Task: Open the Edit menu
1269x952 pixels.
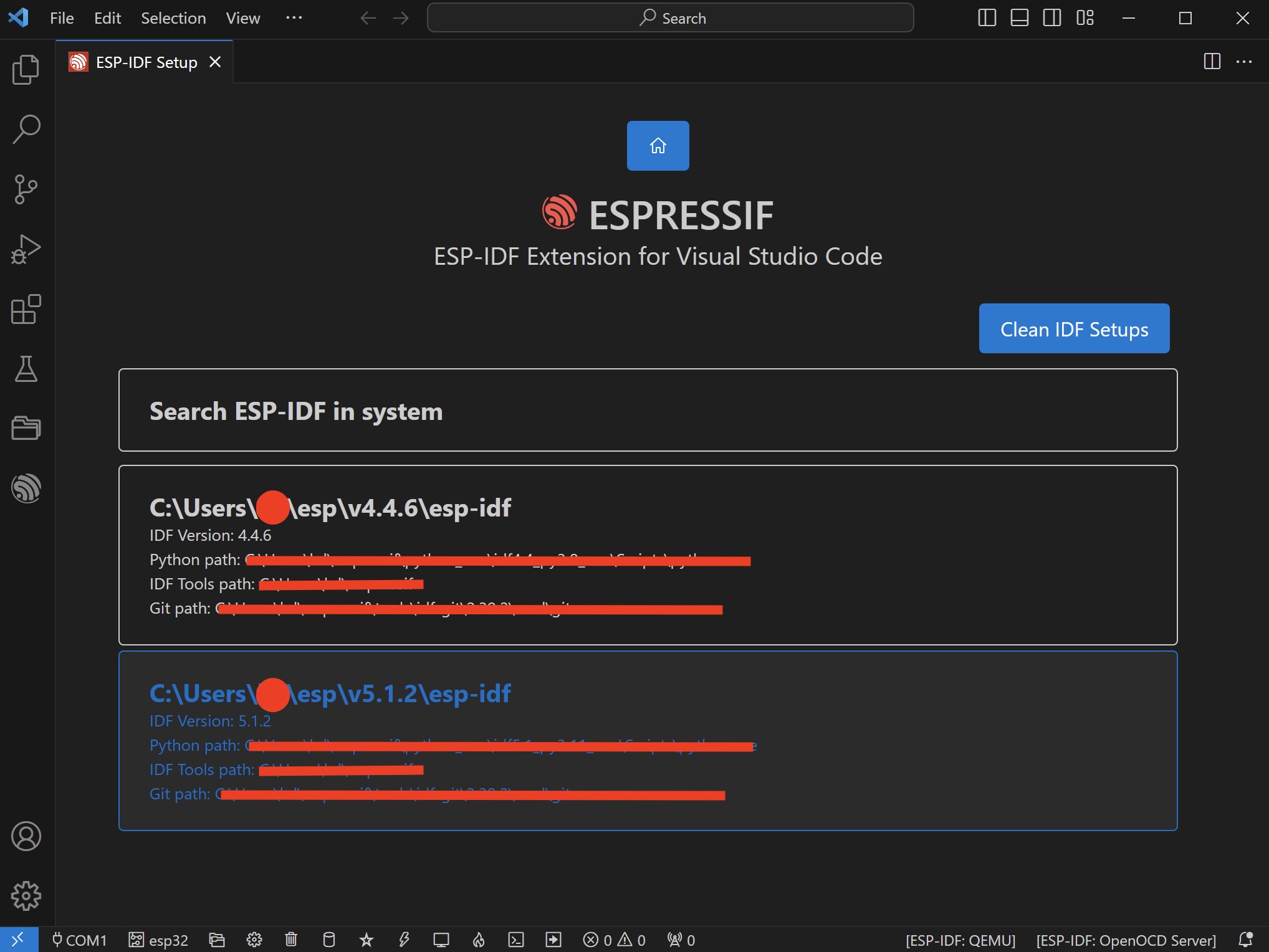Action: pos(107,18)
